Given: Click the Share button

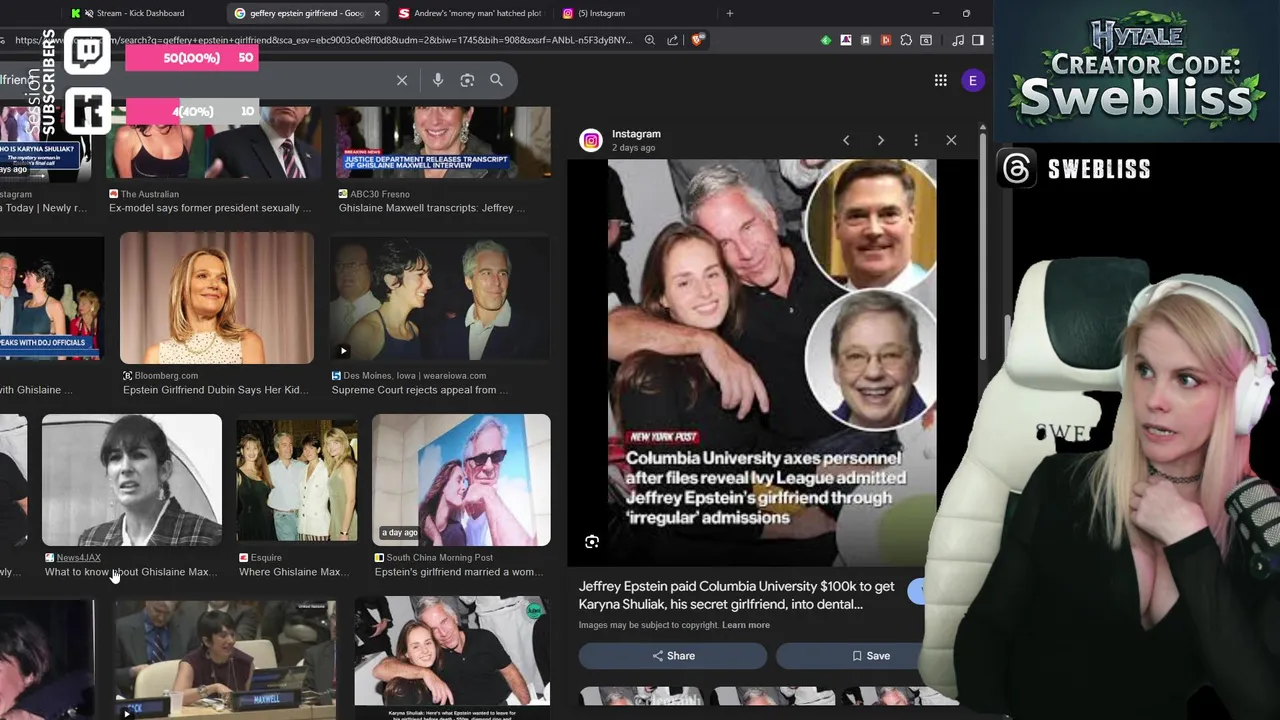Looking at the screenshot, I should coord(673,656).
